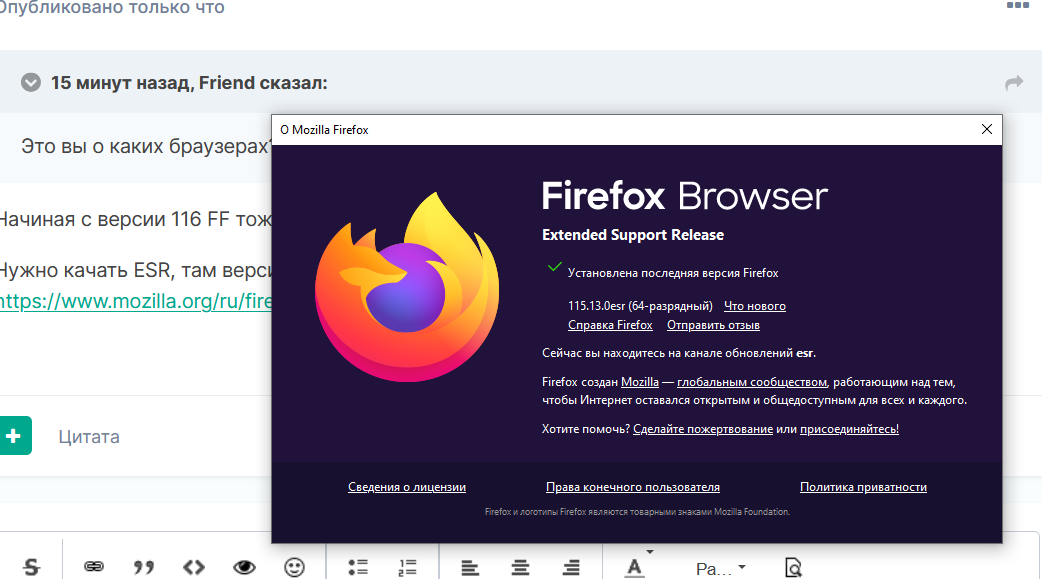The height and width of the screenshot is (579, 1042).
Task: Click Сделайте пожертвование donation link
Action: 703,429
